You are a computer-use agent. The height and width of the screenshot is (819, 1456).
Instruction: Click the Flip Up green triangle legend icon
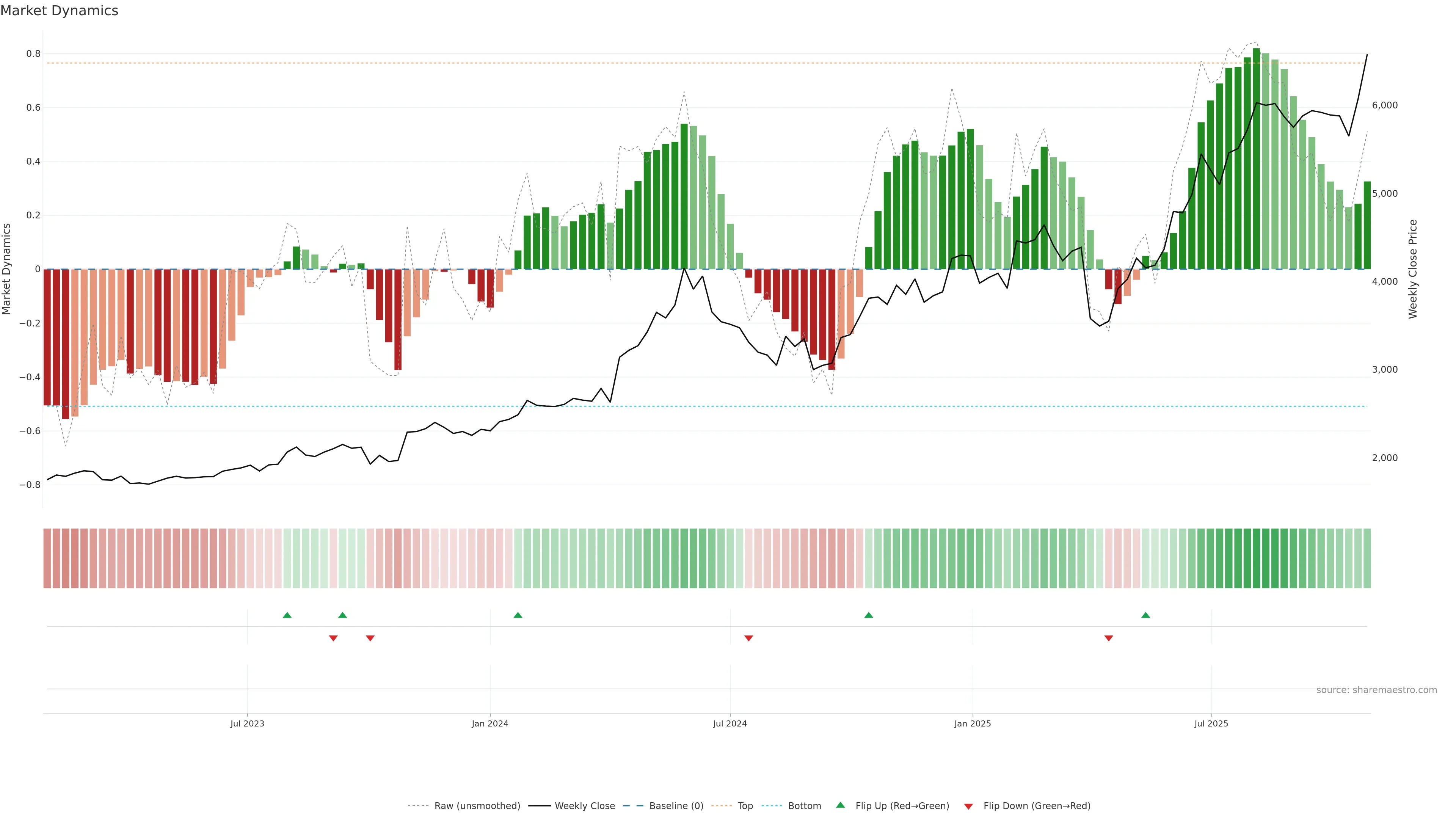click(841, 805)
